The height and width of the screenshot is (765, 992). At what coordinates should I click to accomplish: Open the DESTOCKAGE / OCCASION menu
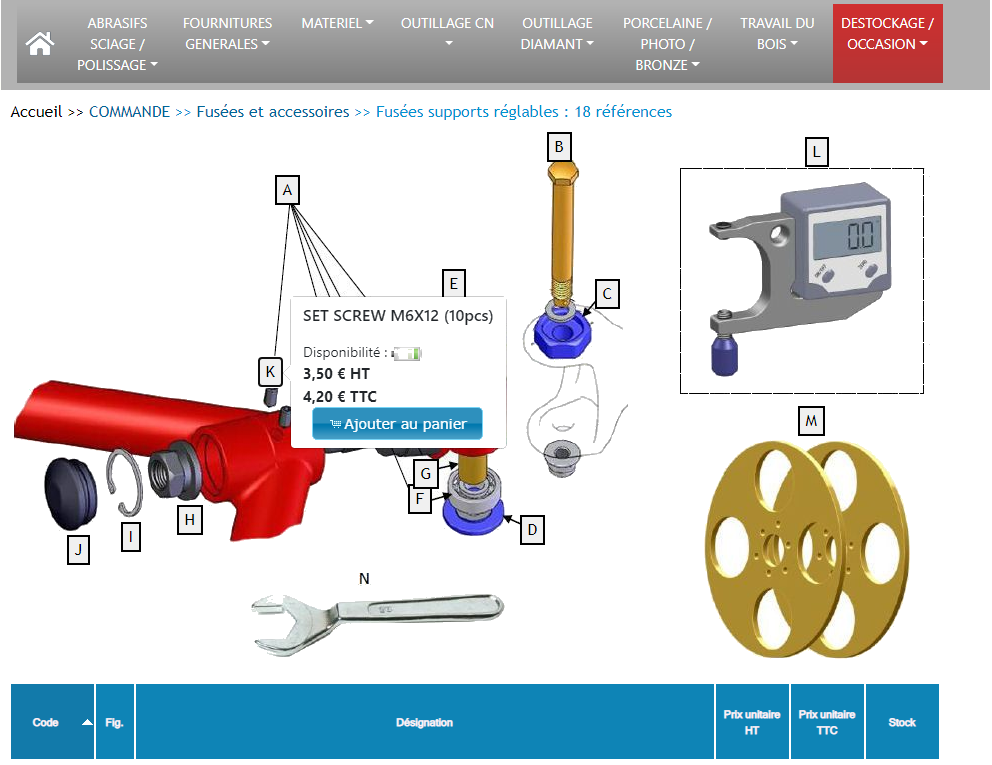(887, 33)
